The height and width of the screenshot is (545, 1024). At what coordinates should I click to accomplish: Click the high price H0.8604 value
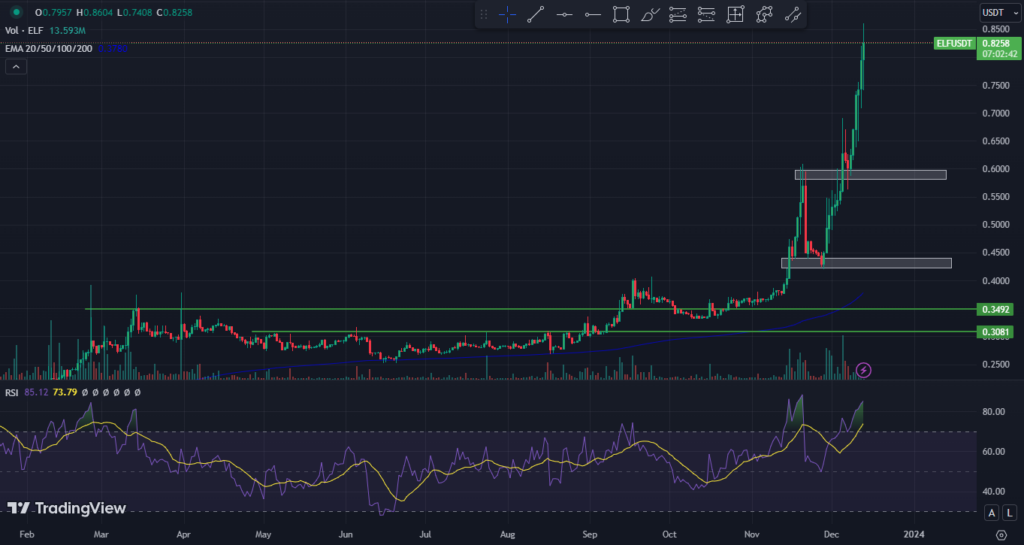click(94, 12)
